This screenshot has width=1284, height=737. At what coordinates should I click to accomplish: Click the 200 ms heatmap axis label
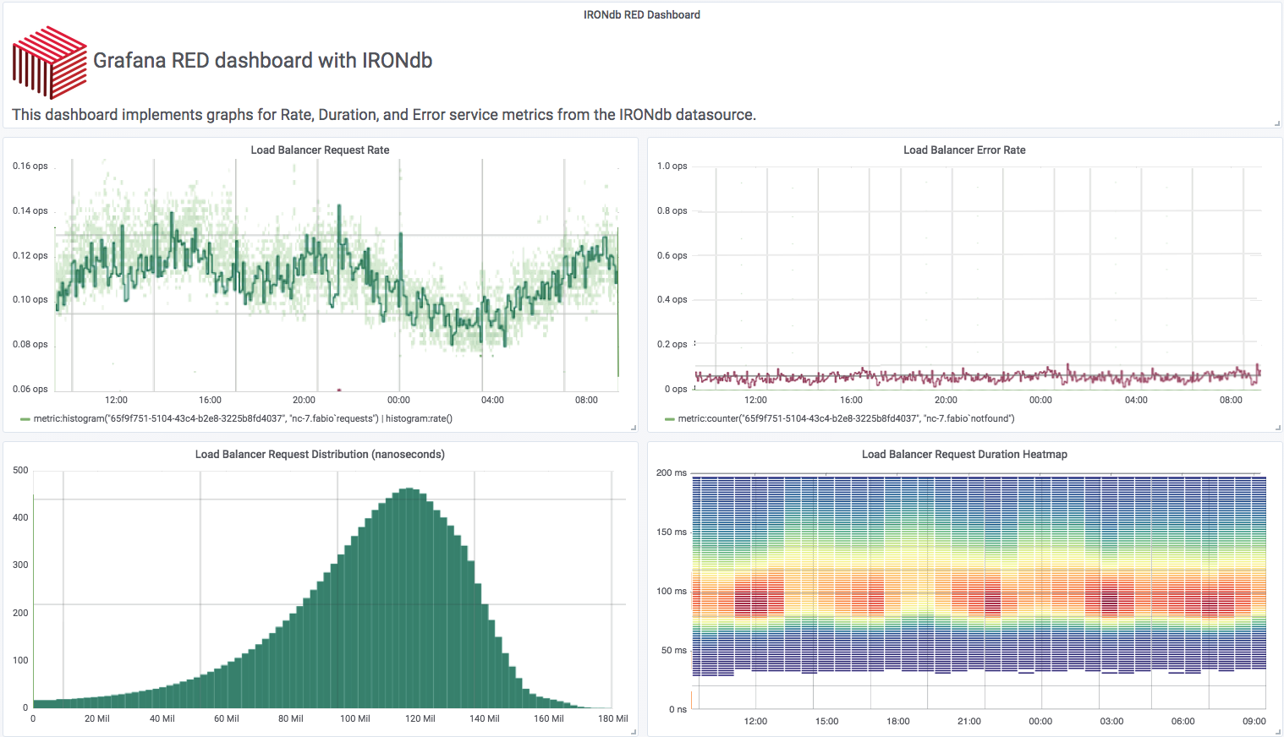[671, 473]
